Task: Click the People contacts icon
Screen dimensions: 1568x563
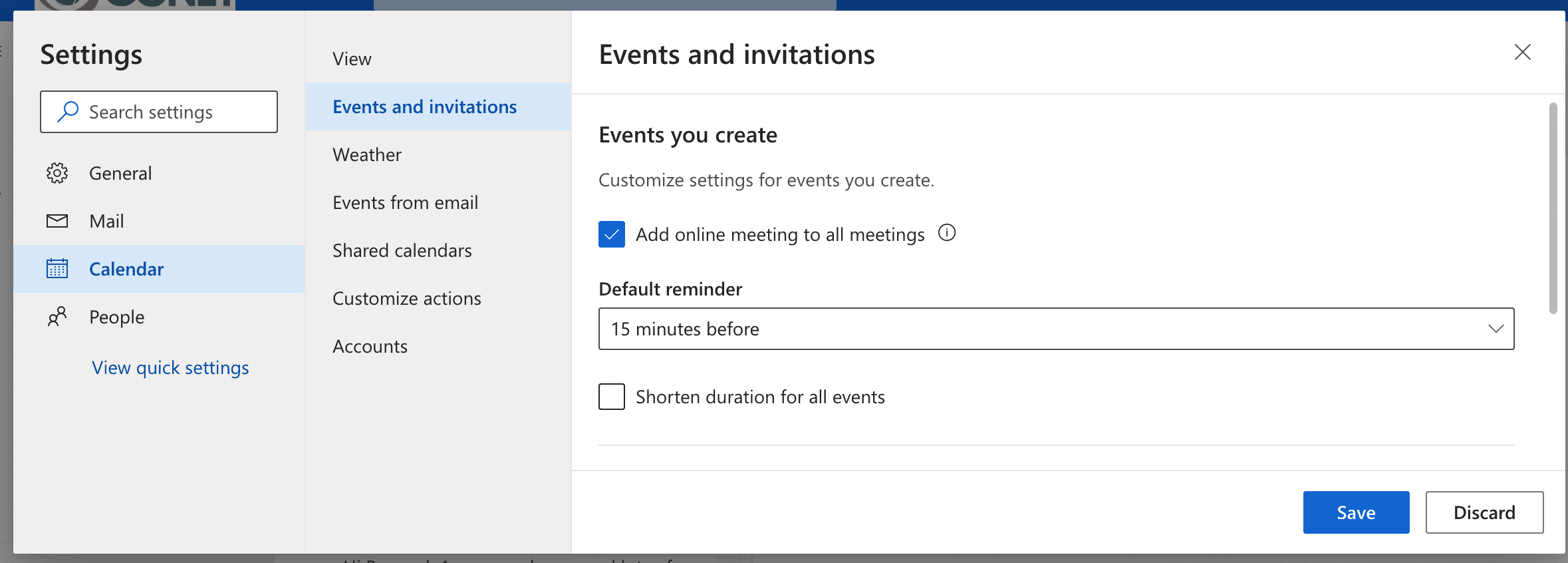Action: (x=57, y=317)
